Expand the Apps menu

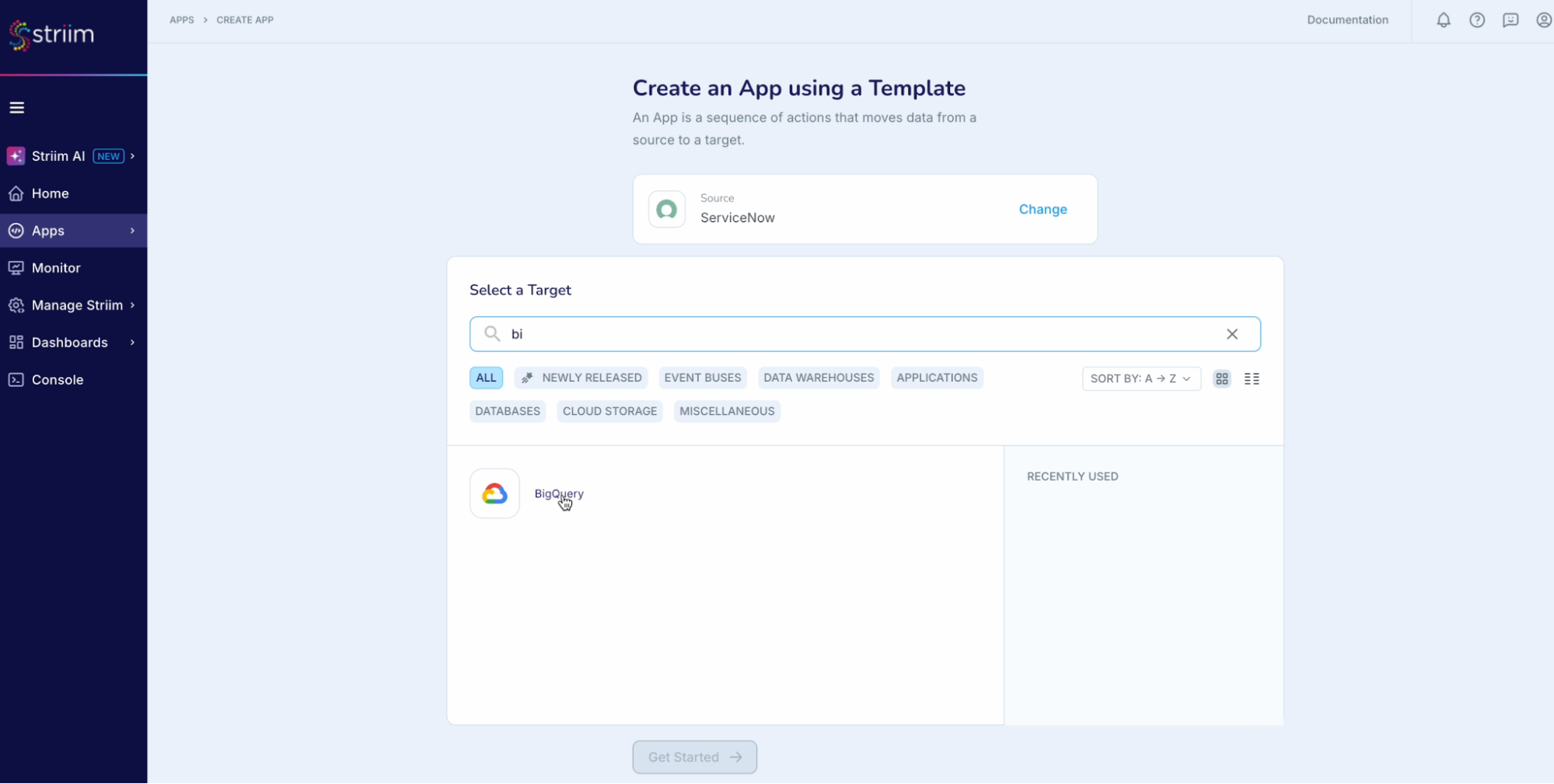(133, 231)
